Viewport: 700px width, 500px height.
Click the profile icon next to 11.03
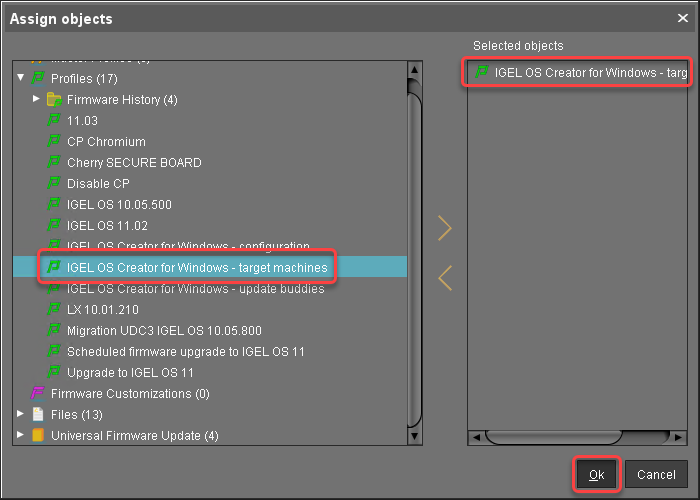(55, 121)
